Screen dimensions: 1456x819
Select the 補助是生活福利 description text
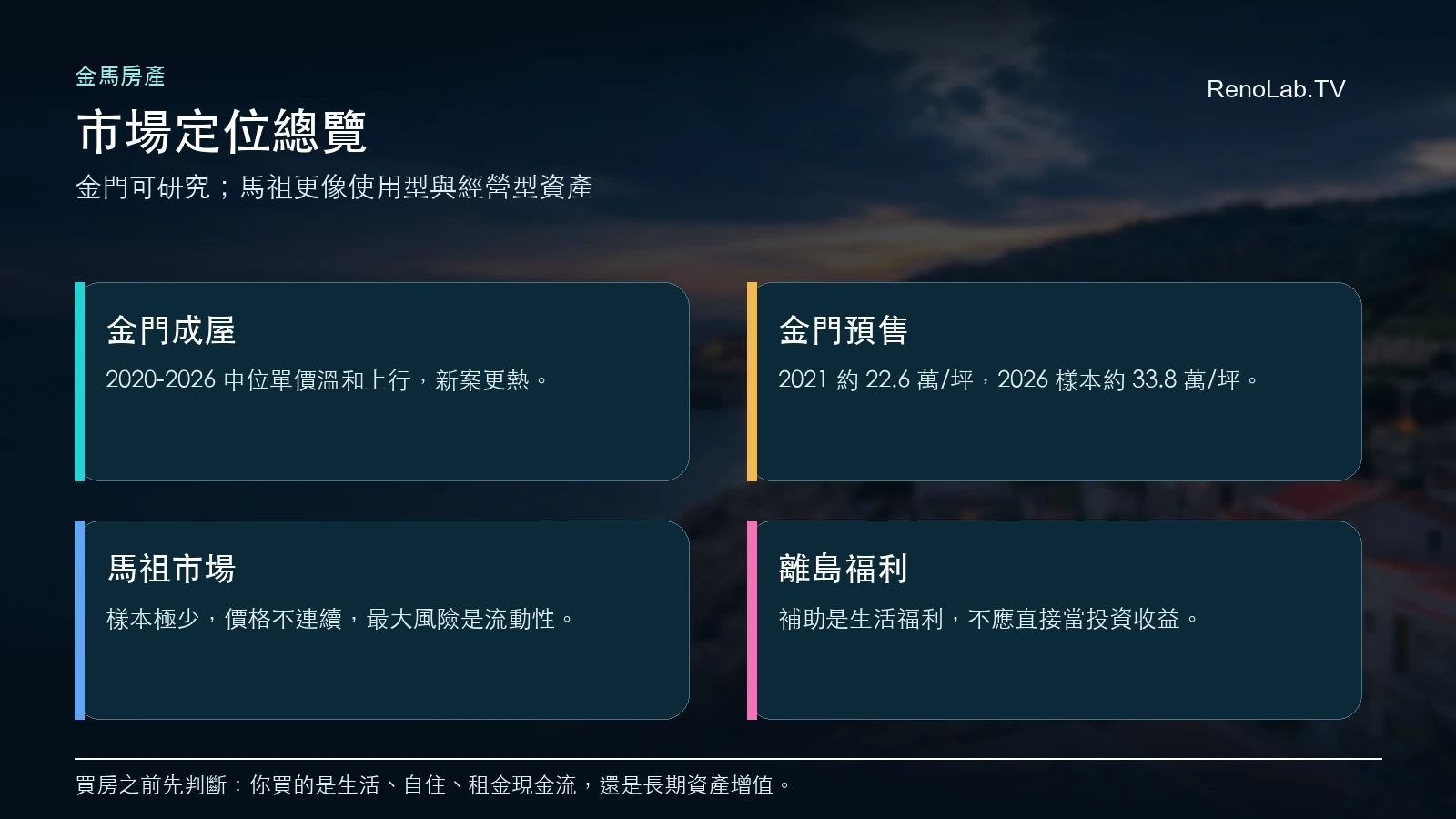click(989, 619)
